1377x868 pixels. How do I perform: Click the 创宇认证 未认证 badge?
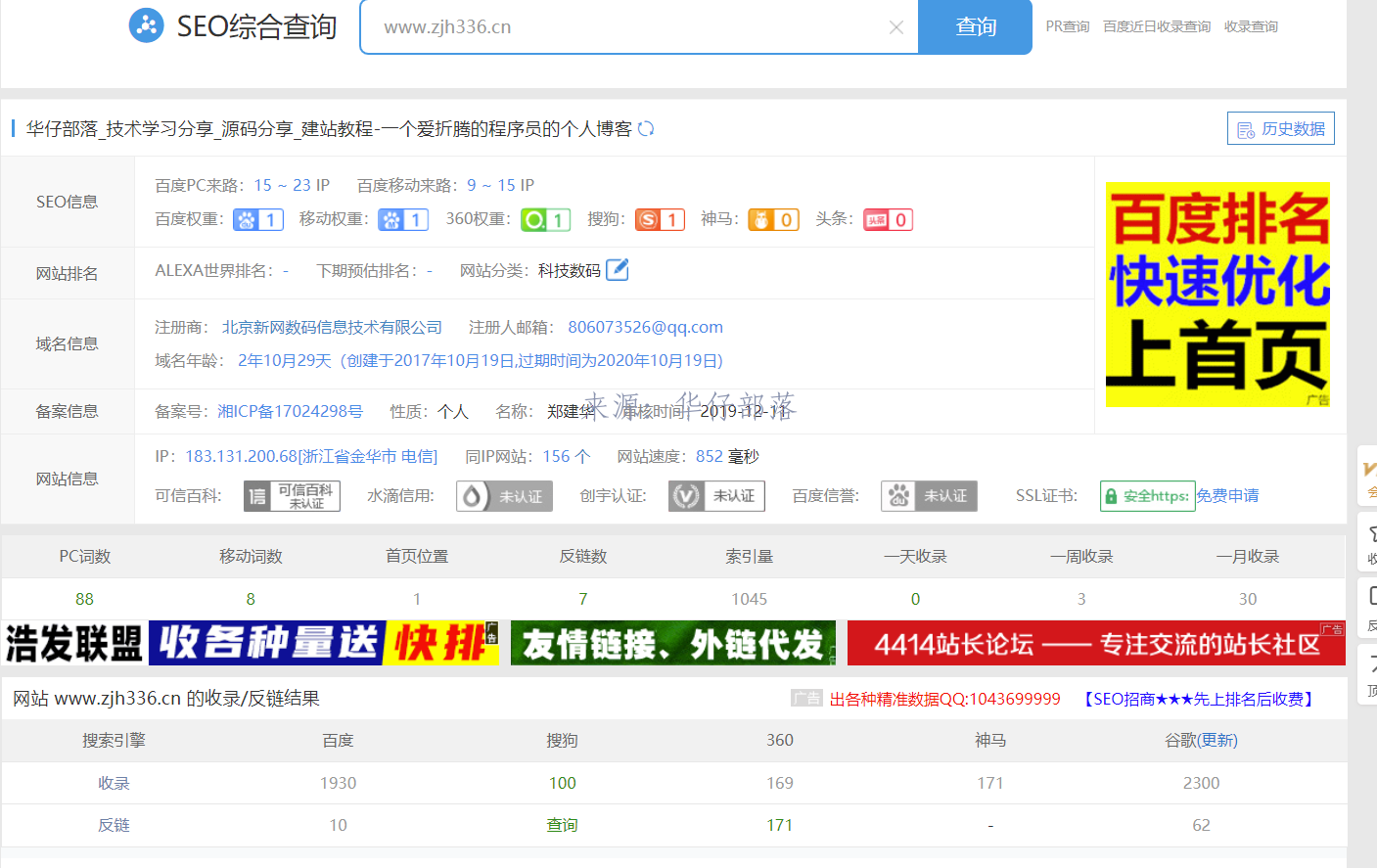pyautogui.click(x=716, y=496)
